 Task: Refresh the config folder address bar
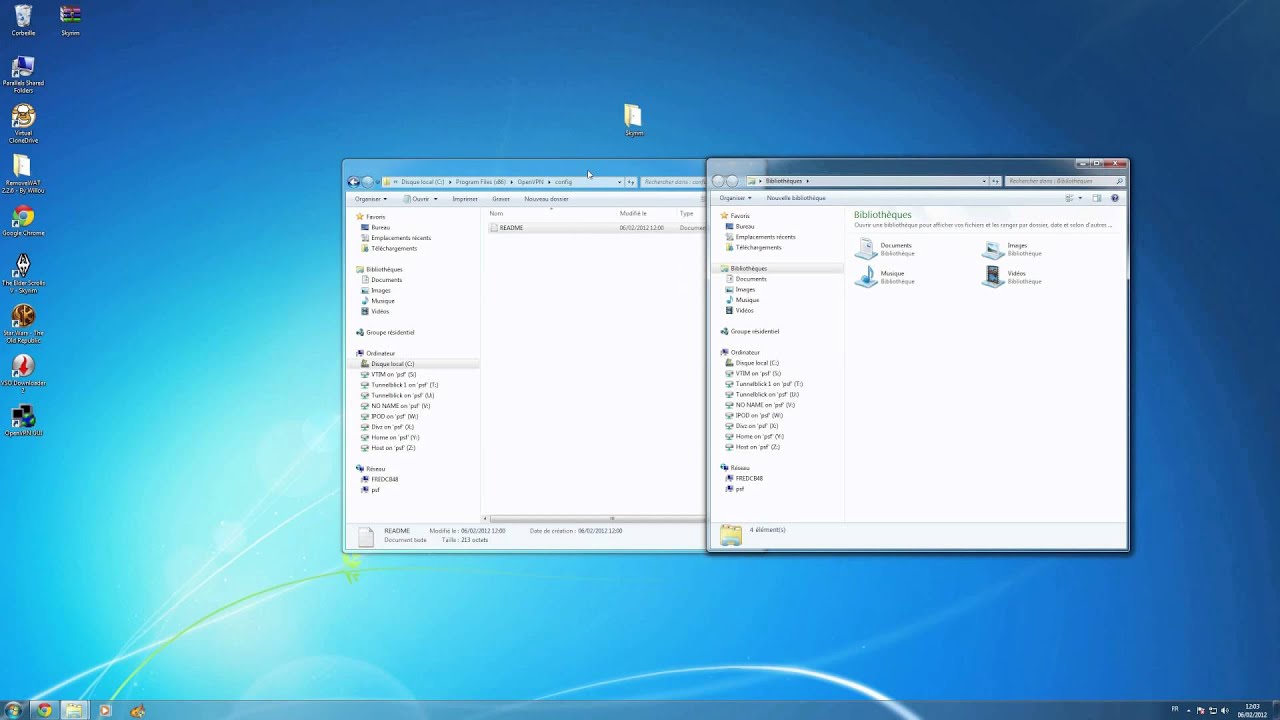[x=631, y=182]
